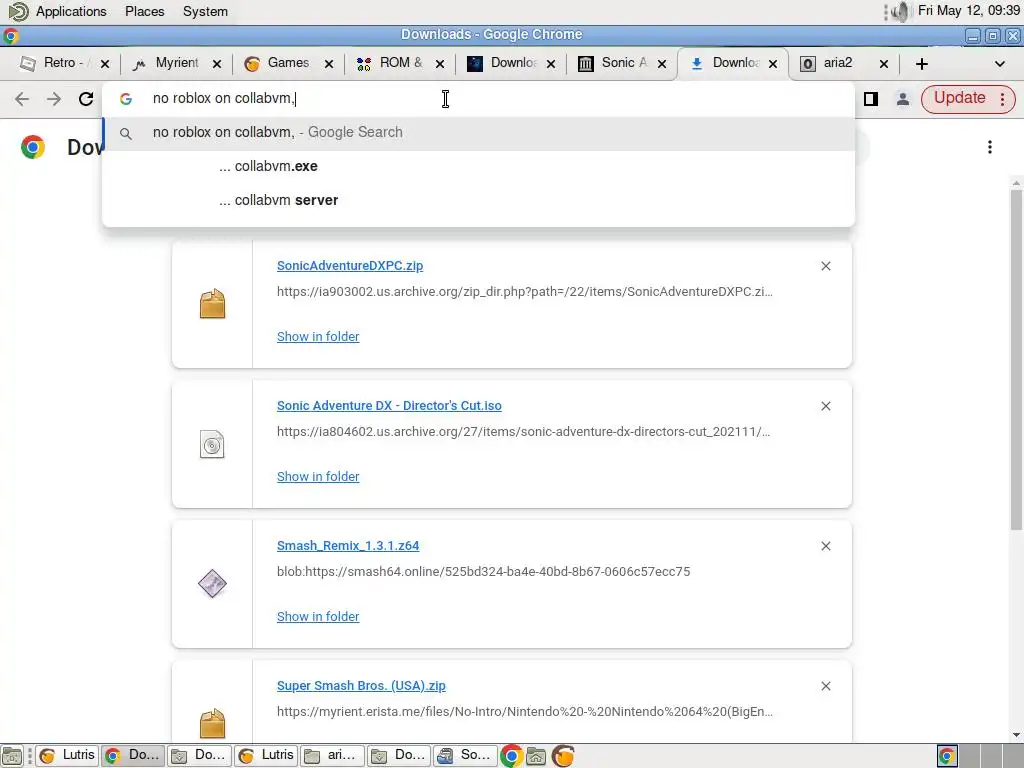
Task: Click the Super Smash Bros zip package icon
Action: (x=212, y=724)
